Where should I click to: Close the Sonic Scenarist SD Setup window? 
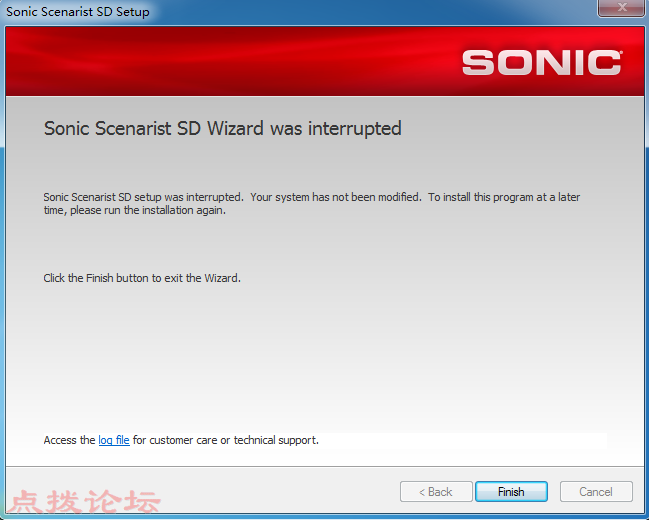621,7
